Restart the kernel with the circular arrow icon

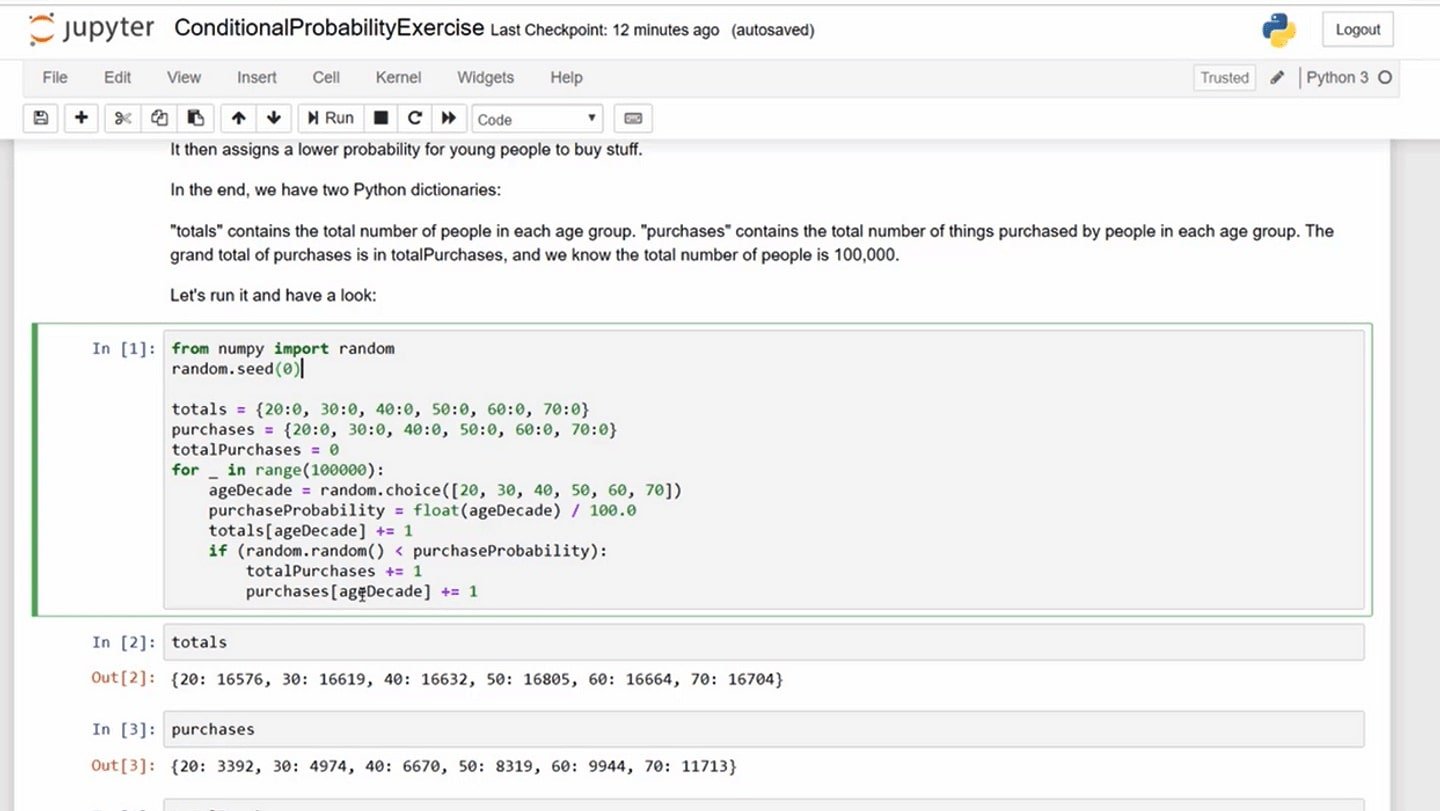pyautogui.click(x=415, y=118)
